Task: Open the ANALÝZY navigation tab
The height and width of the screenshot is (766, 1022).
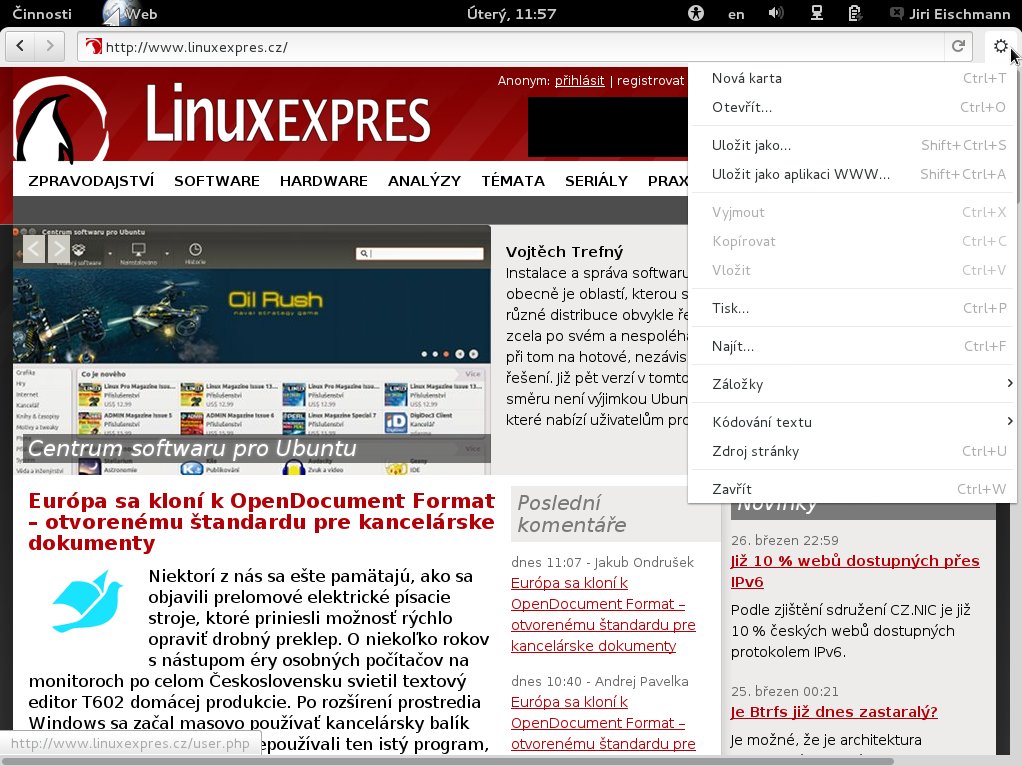Action: [424, 181]
